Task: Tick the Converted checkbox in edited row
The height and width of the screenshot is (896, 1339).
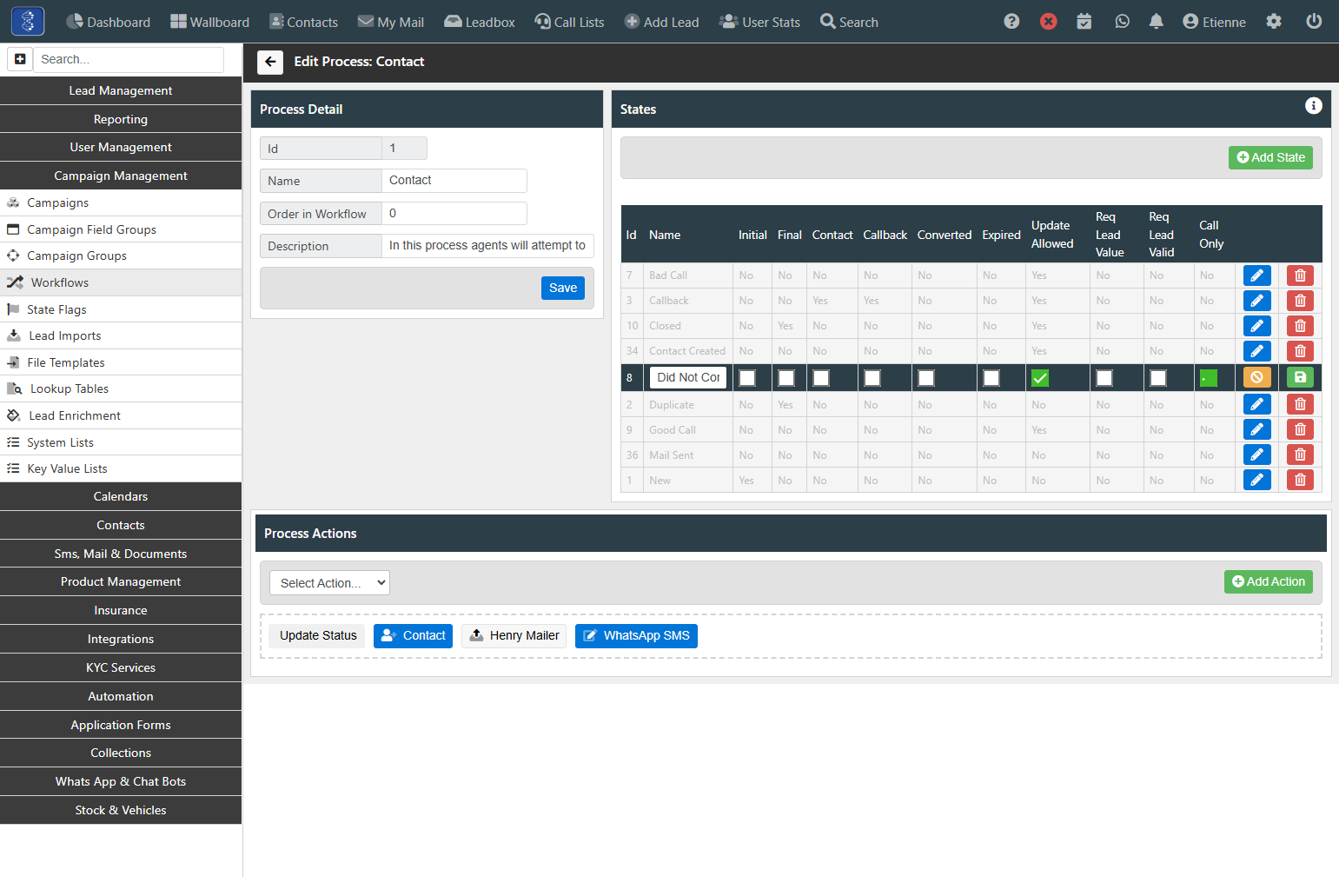Action: coord(926,378)
